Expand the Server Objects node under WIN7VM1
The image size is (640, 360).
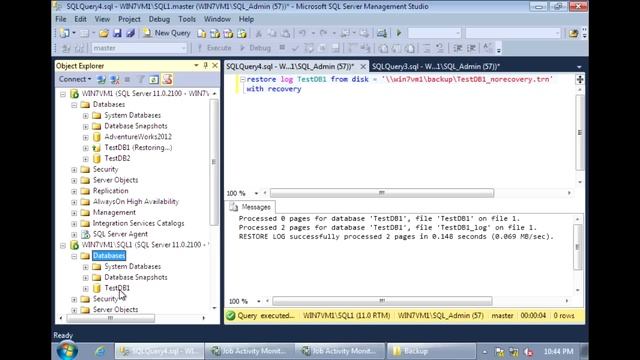pos(74,180)
